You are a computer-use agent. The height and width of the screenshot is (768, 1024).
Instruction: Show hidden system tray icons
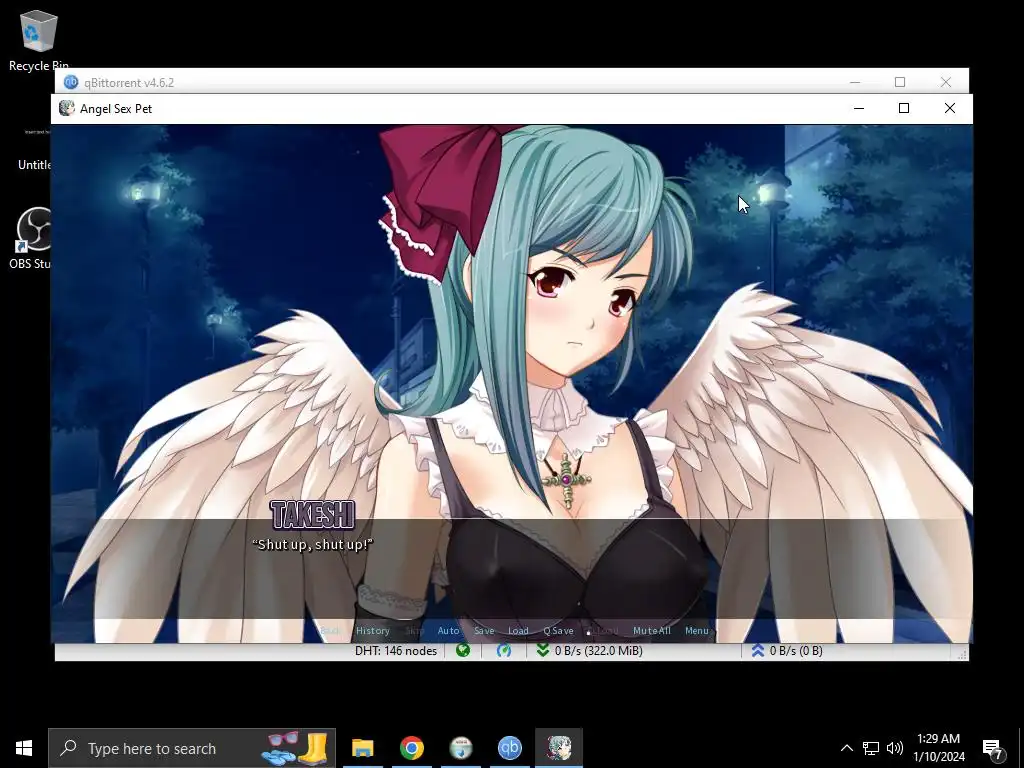(846, 748)
